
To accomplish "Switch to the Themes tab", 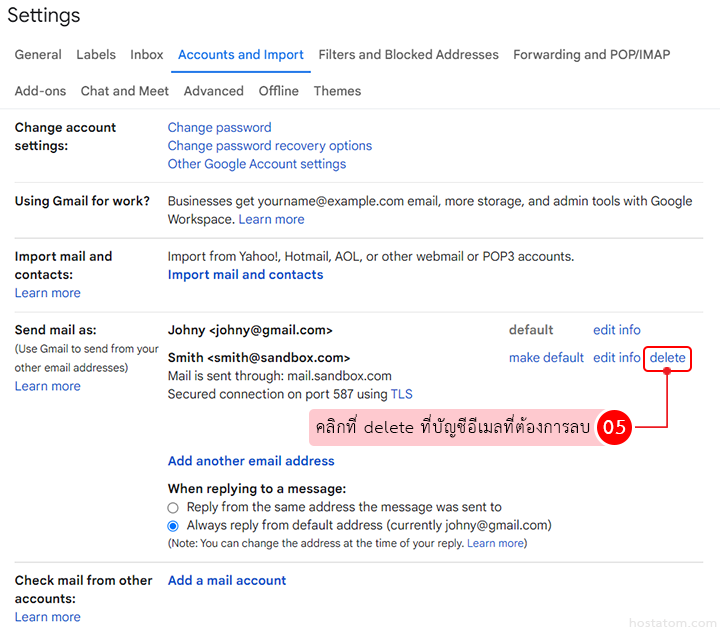I will 337,91.
